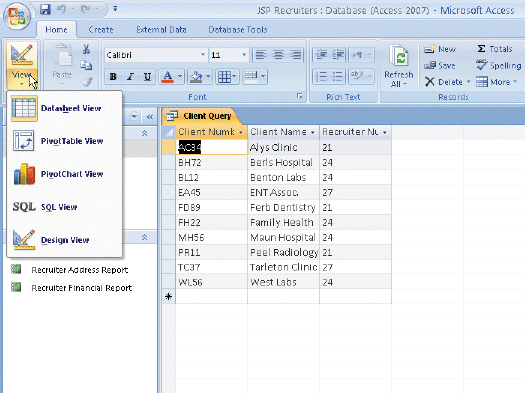Click New record button
This screenshot has width=525, height=393.
coord(440,49)
